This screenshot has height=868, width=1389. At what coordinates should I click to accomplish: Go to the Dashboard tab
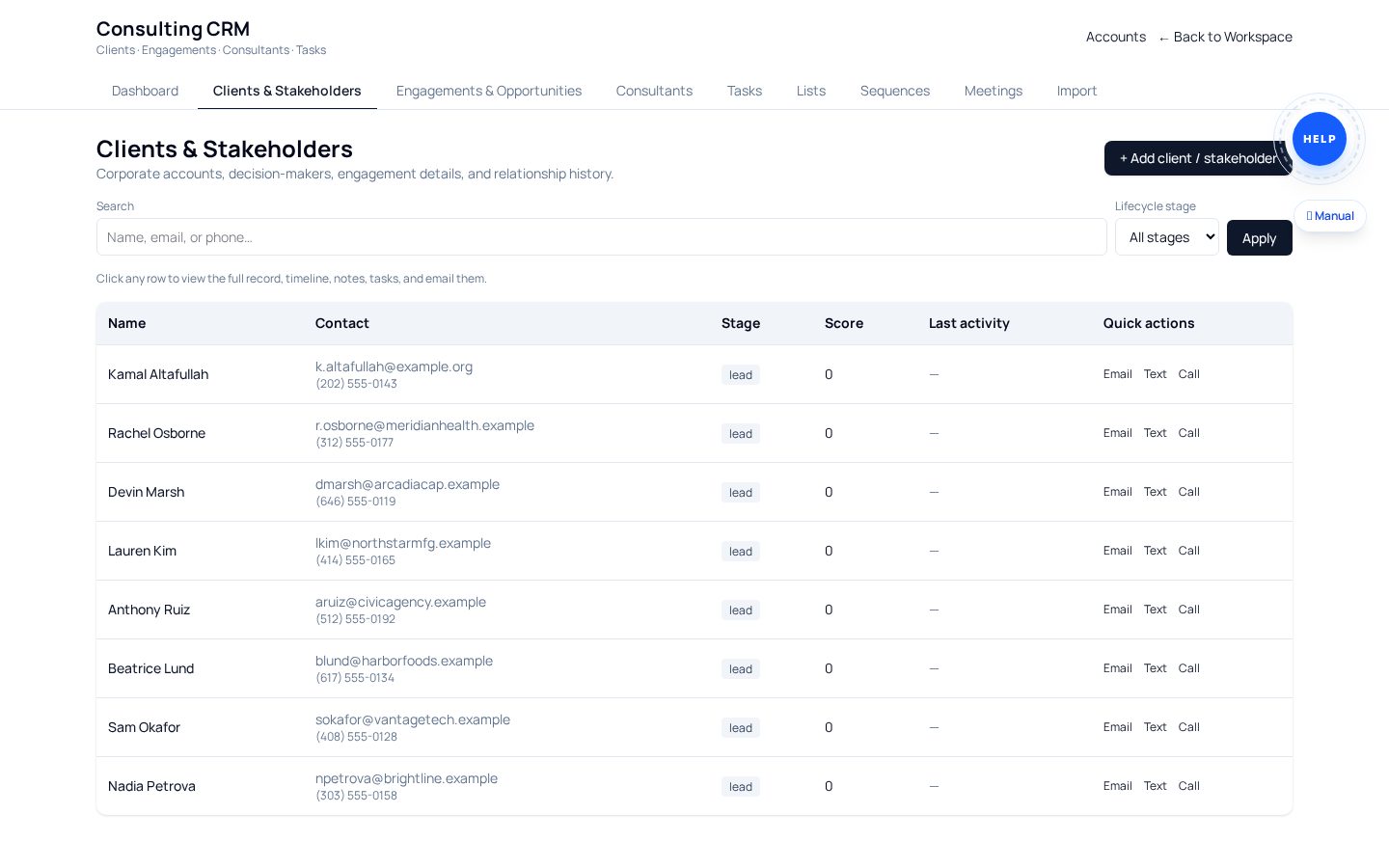coord(145,91)
